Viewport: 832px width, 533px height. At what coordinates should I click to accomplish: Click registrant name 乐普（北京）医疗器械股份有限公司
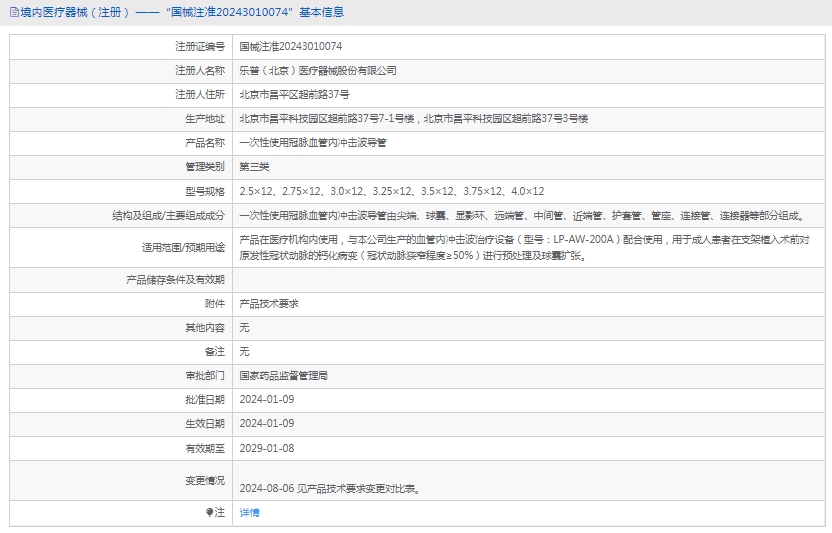[318, 71]
